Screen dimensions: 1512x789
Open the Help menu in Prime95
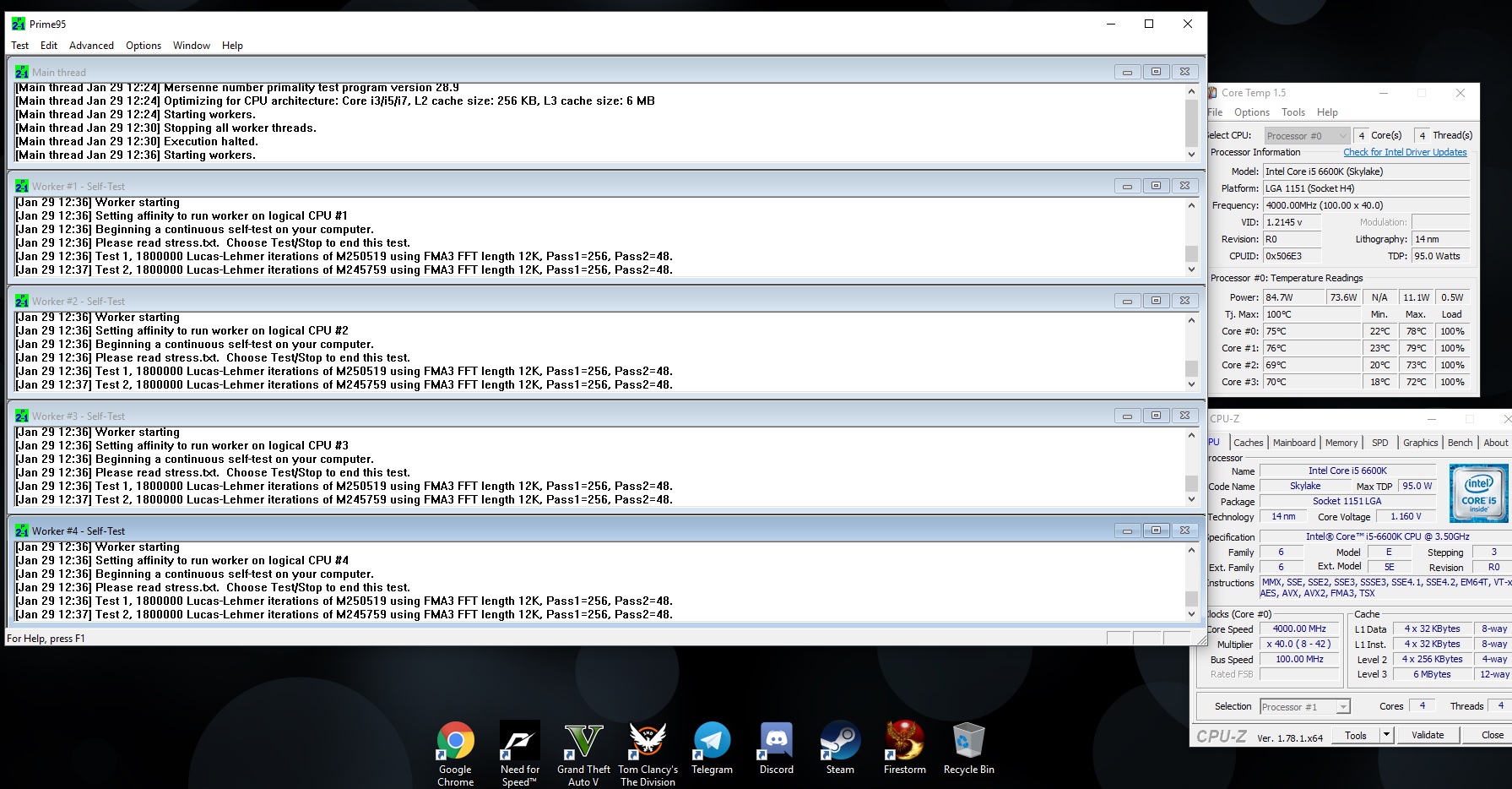(232, 46)
